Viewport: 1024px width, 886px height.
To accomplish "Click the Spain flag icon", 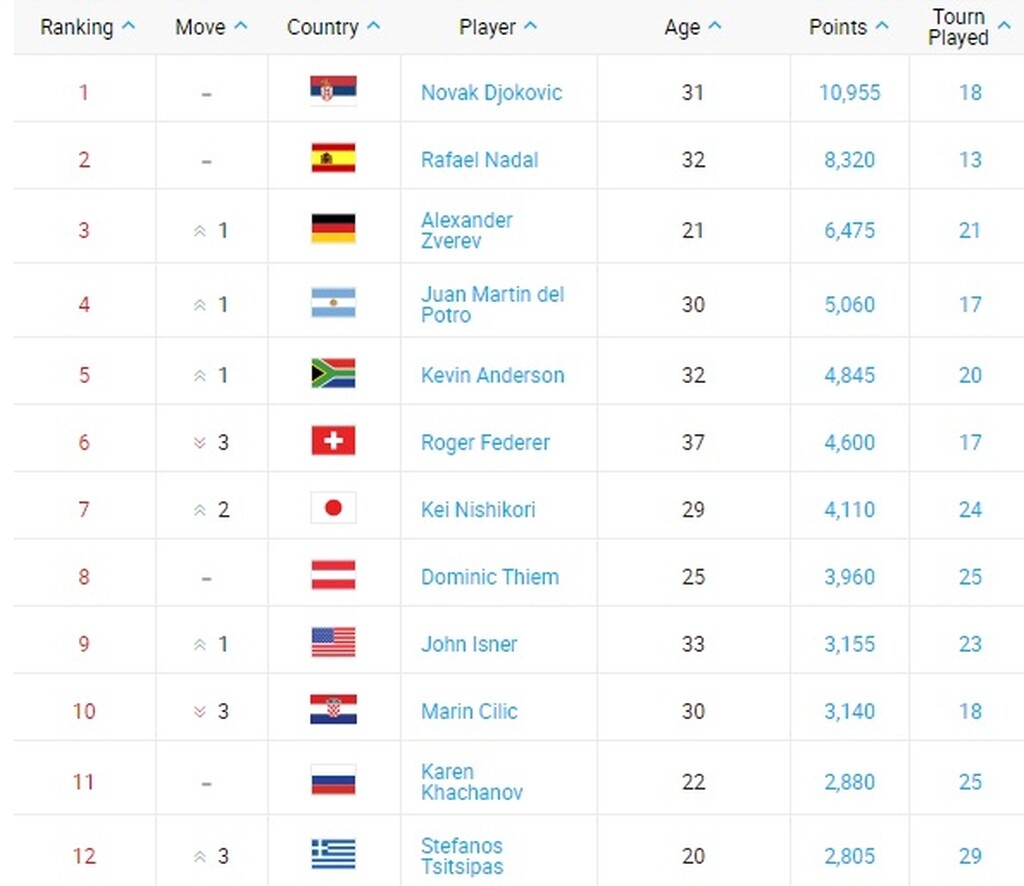I will 333,159.
